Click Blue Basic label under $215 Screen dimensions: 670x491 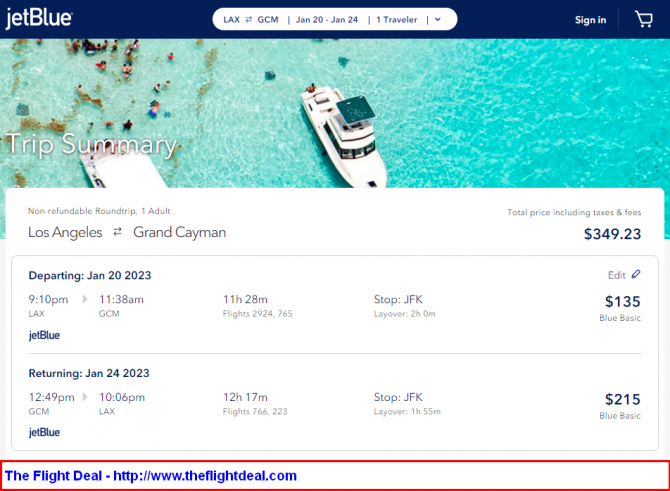coord(620,416)
